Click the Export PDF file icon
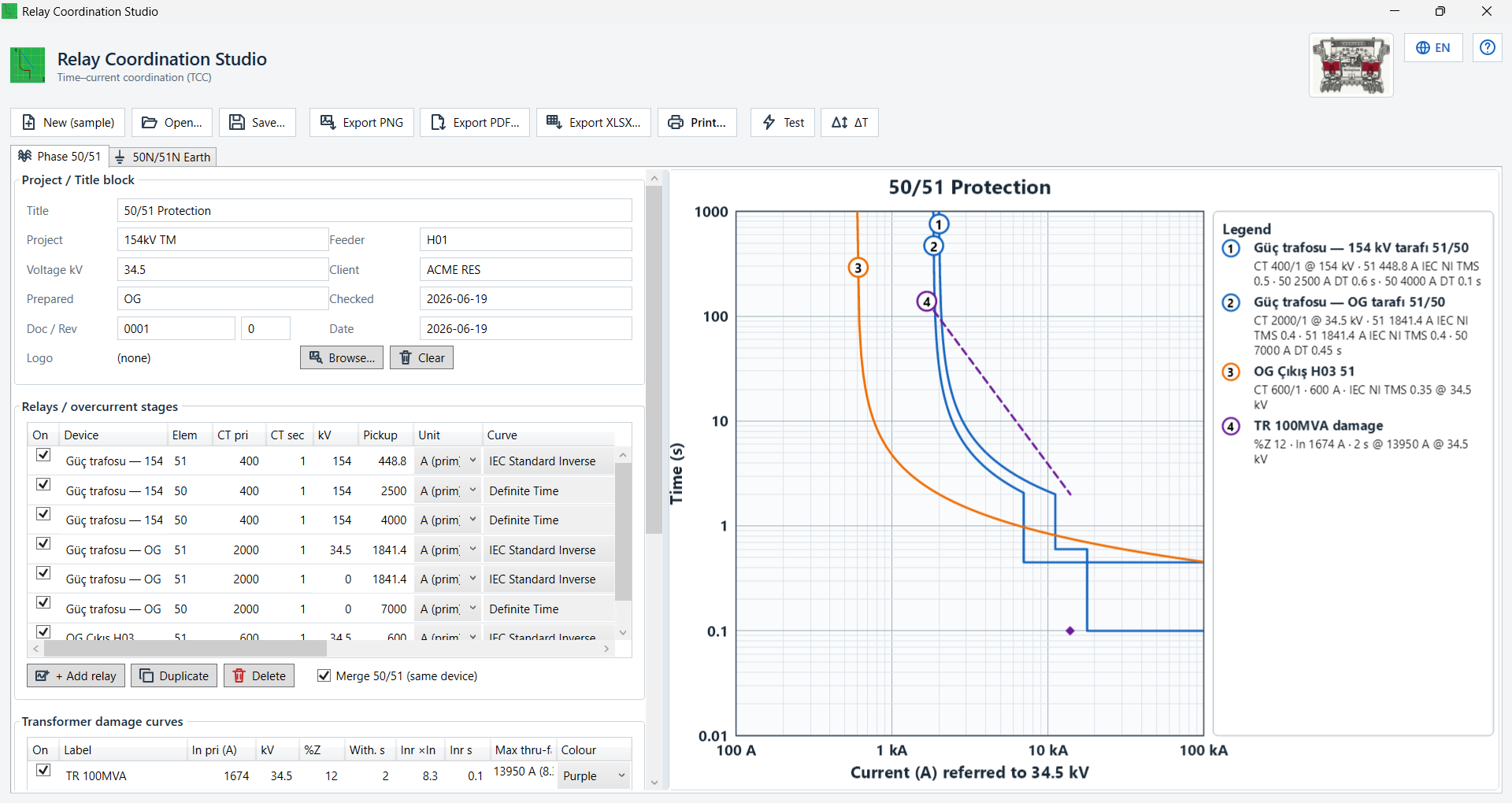This screenshot has height=803, width=1512. (438, 123)
